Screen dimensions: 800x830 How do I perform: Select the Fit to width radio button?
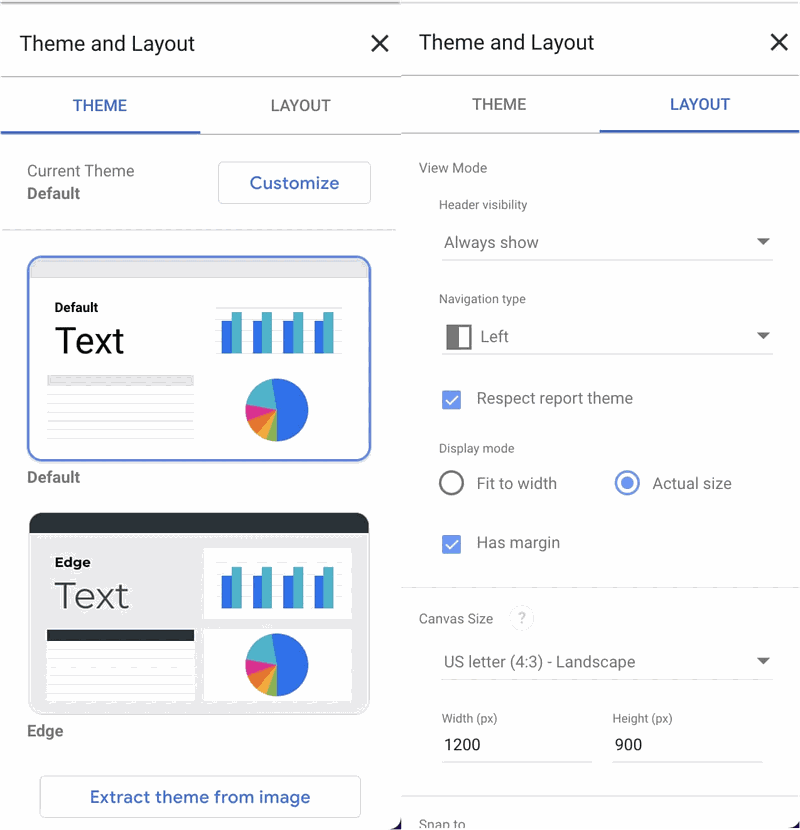pos(452,484)
